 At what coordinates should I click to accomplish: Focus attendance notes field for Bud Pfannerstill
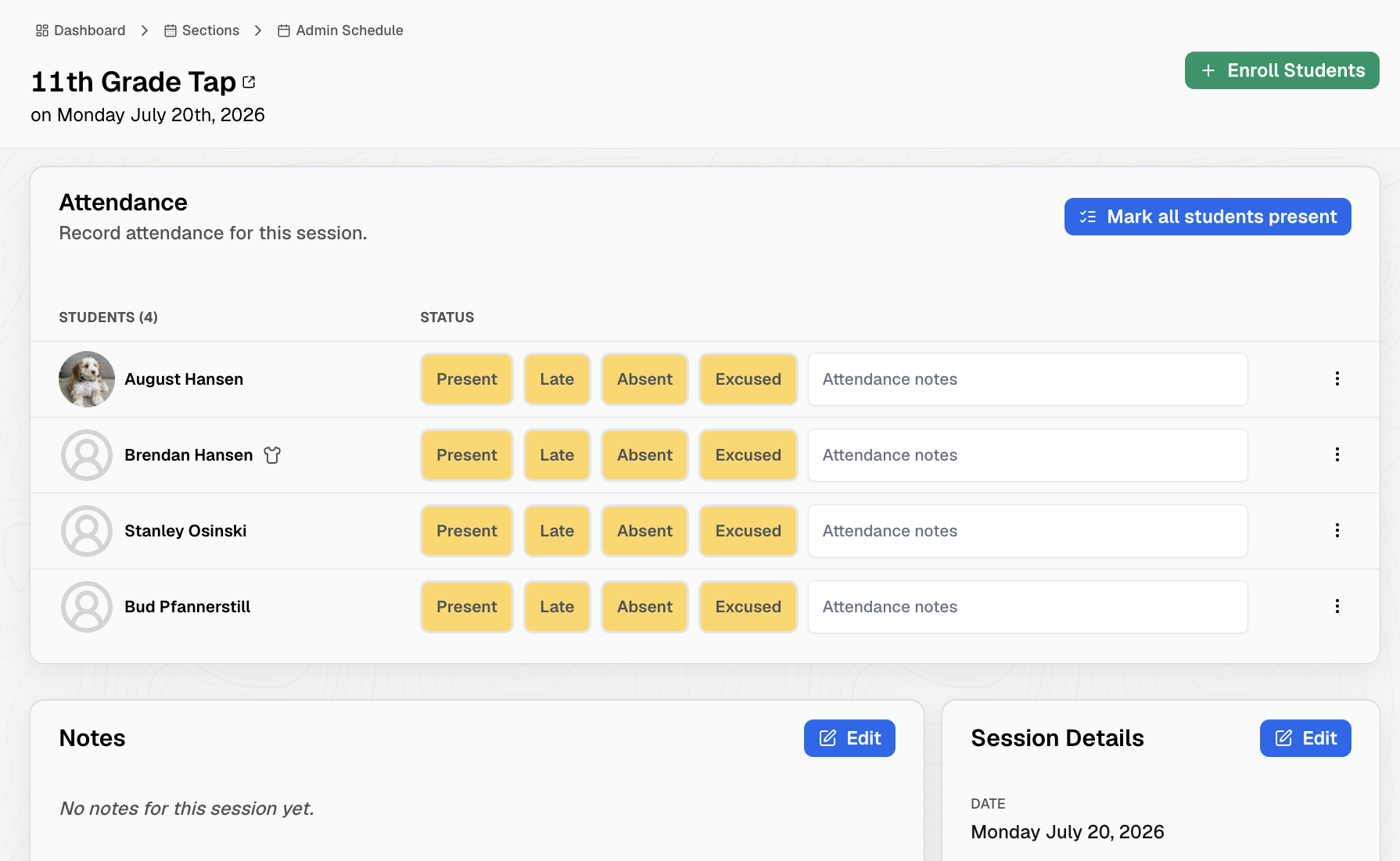1028,607
